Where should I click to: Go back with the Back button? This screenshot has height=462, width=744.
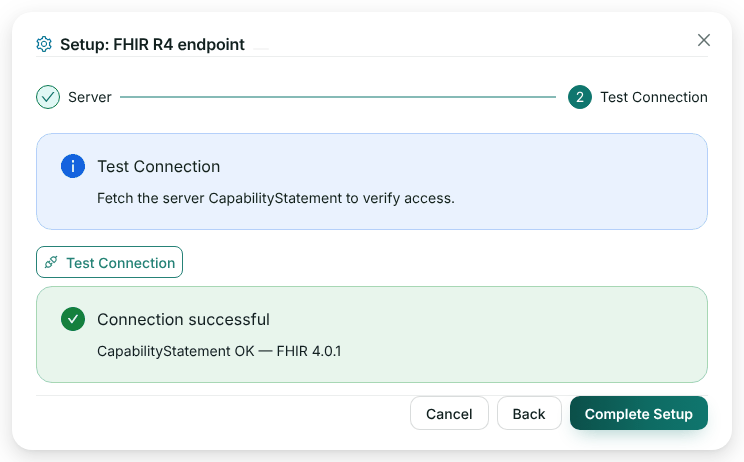(x=529, y=413)
